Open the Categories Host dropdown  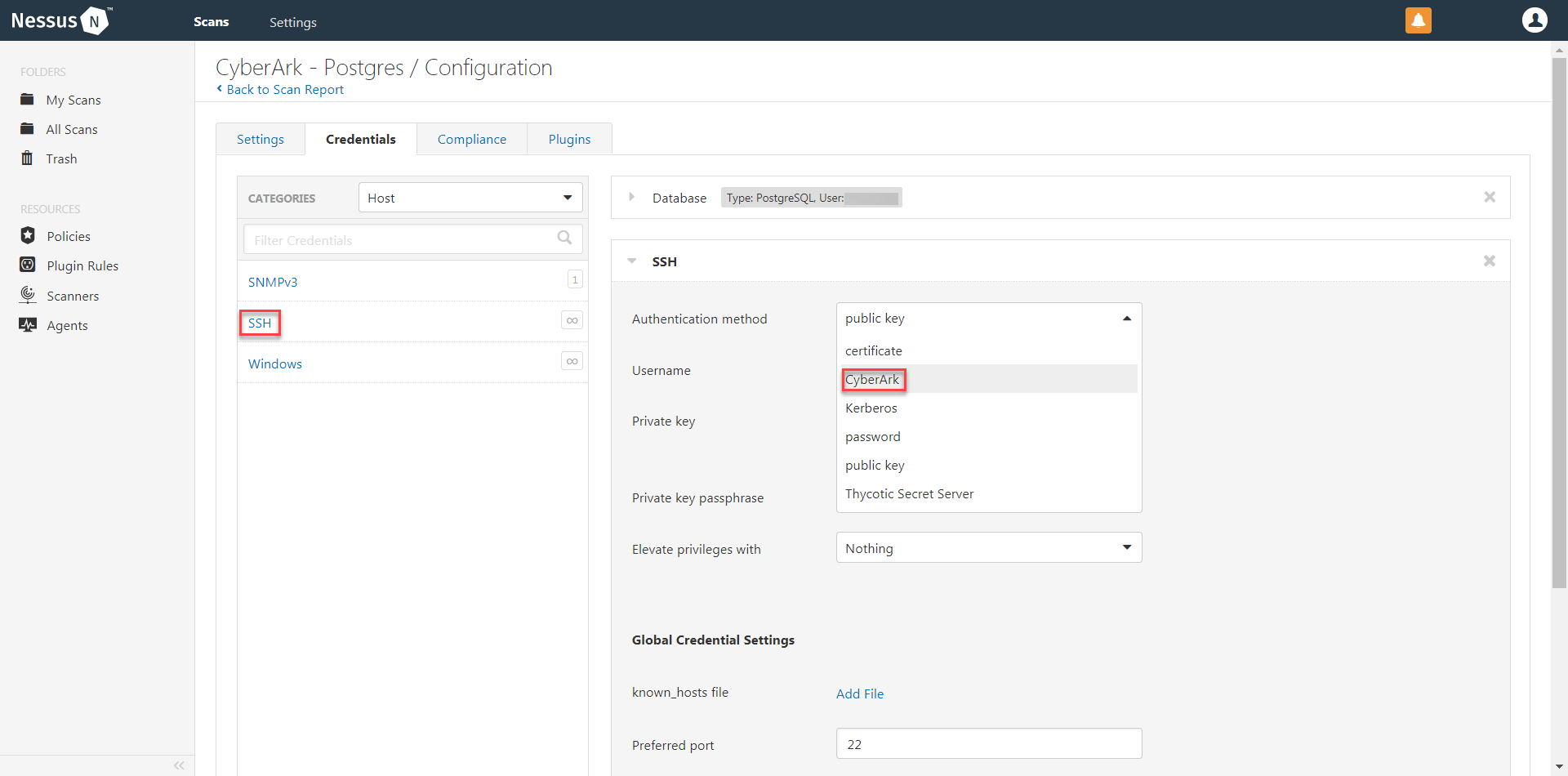coord(470,198)
